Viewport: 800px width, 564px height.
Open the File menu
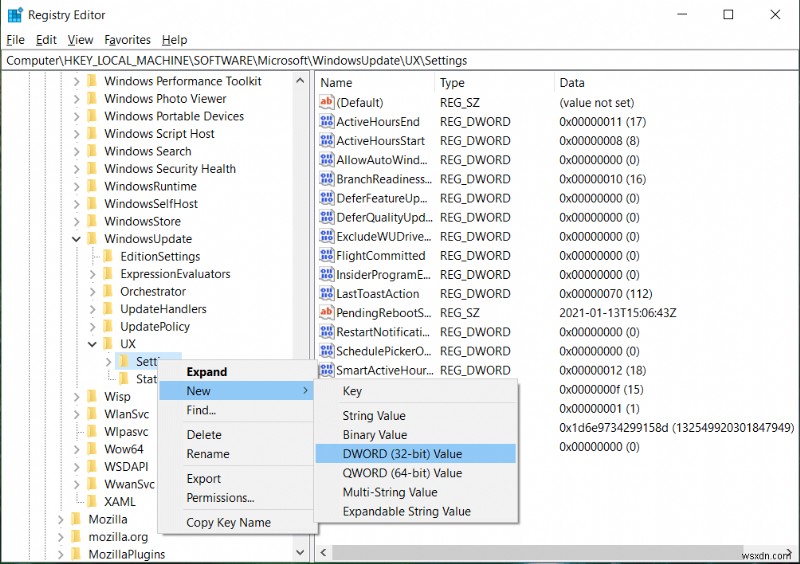pos(15,40)
